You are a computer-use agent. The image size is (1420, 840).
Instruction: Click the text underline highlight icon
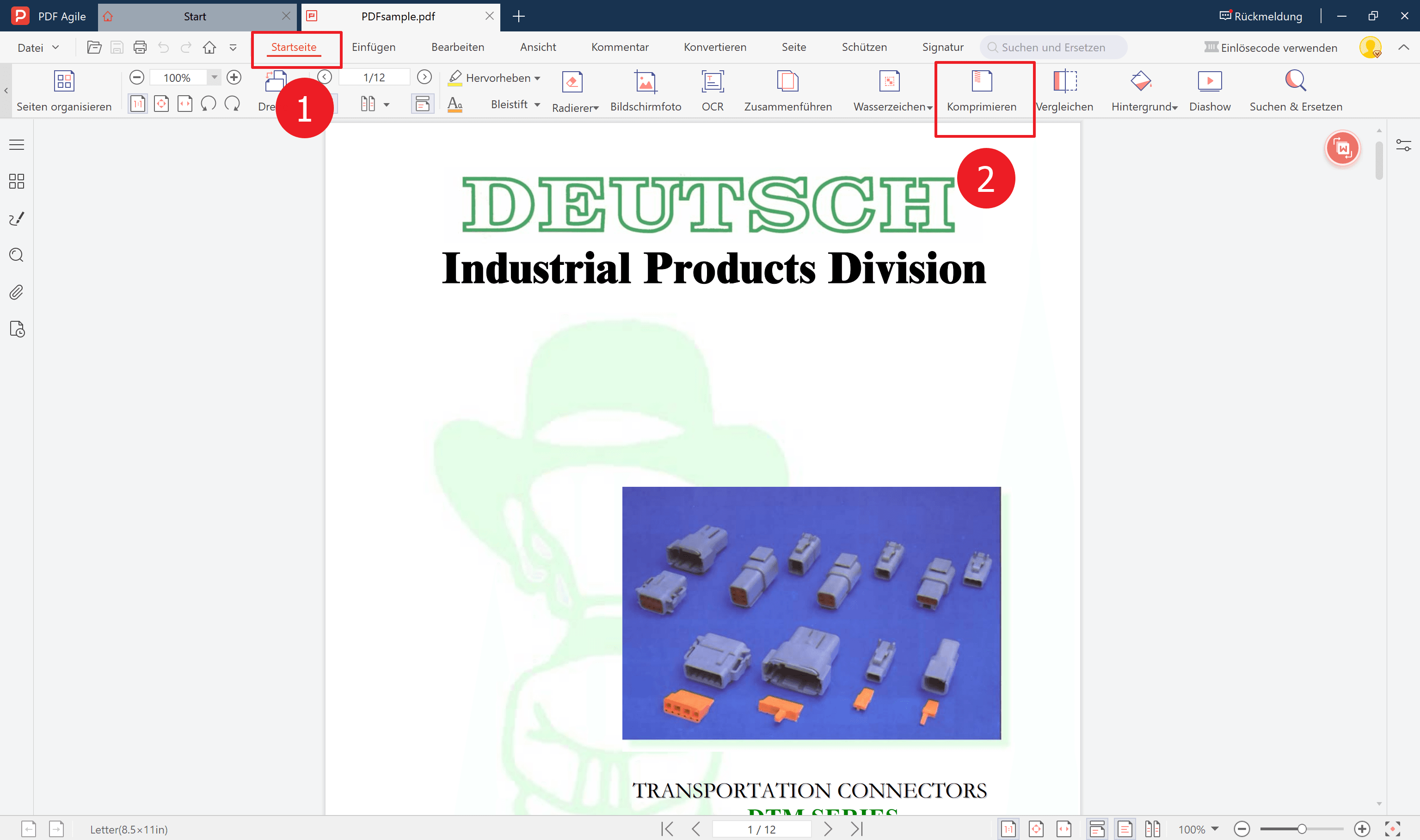[455, 105]
